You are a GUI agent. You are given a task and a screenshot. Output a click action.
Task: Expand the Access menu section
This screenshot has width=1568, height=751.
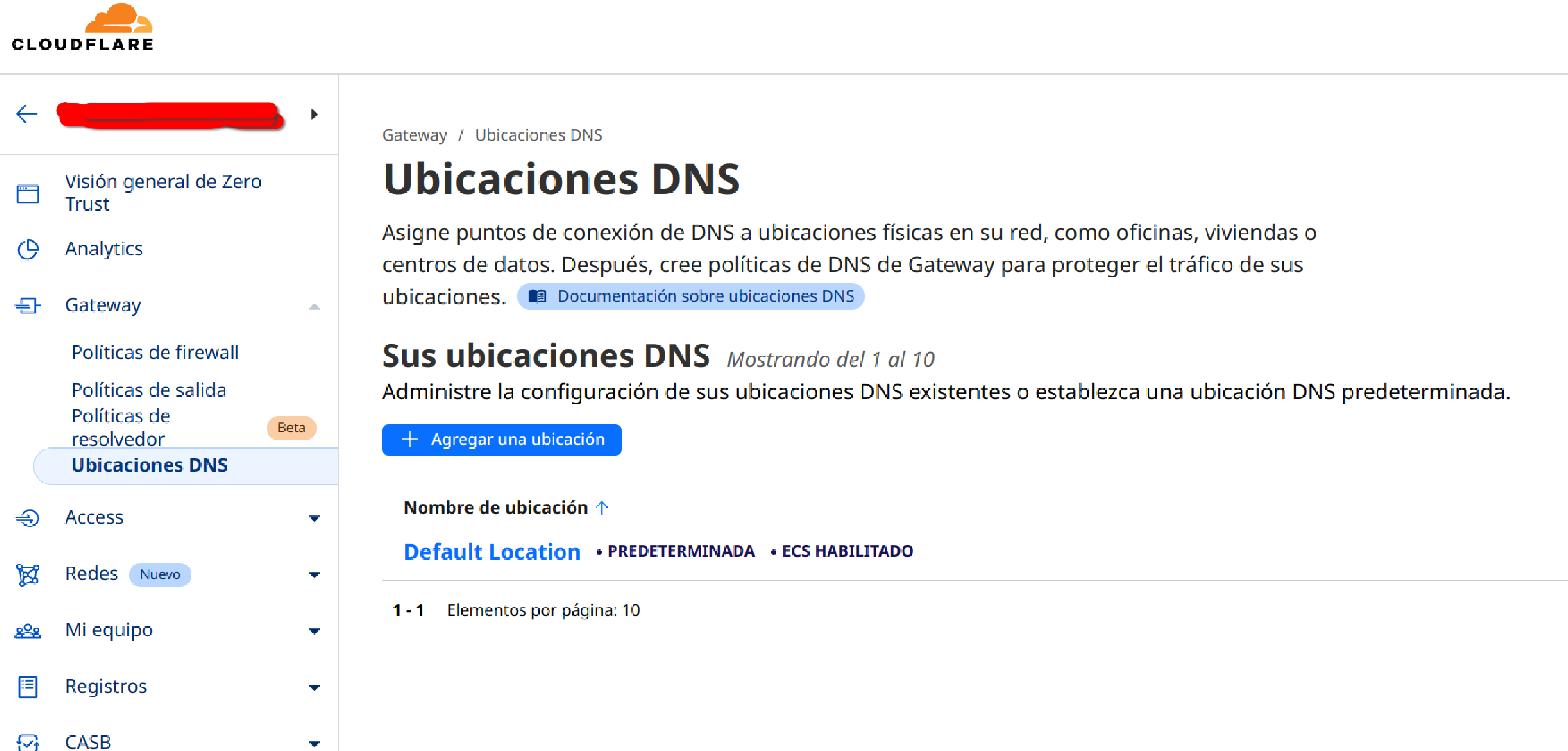point(314,518)
